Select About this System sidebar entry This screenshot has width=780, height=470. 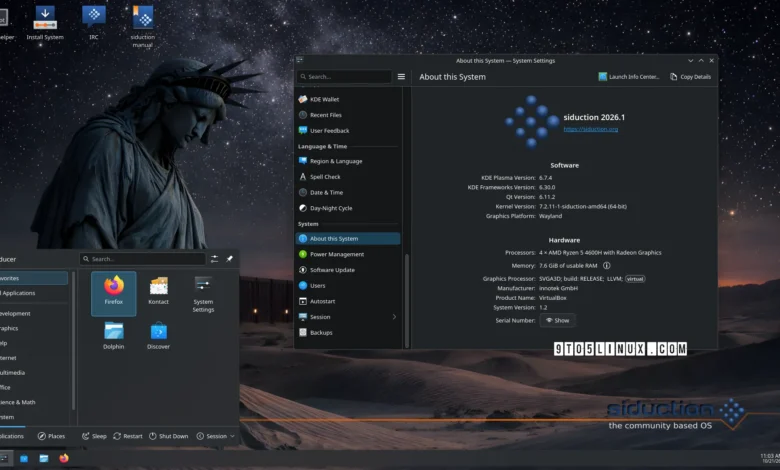(x=348, y=239)
